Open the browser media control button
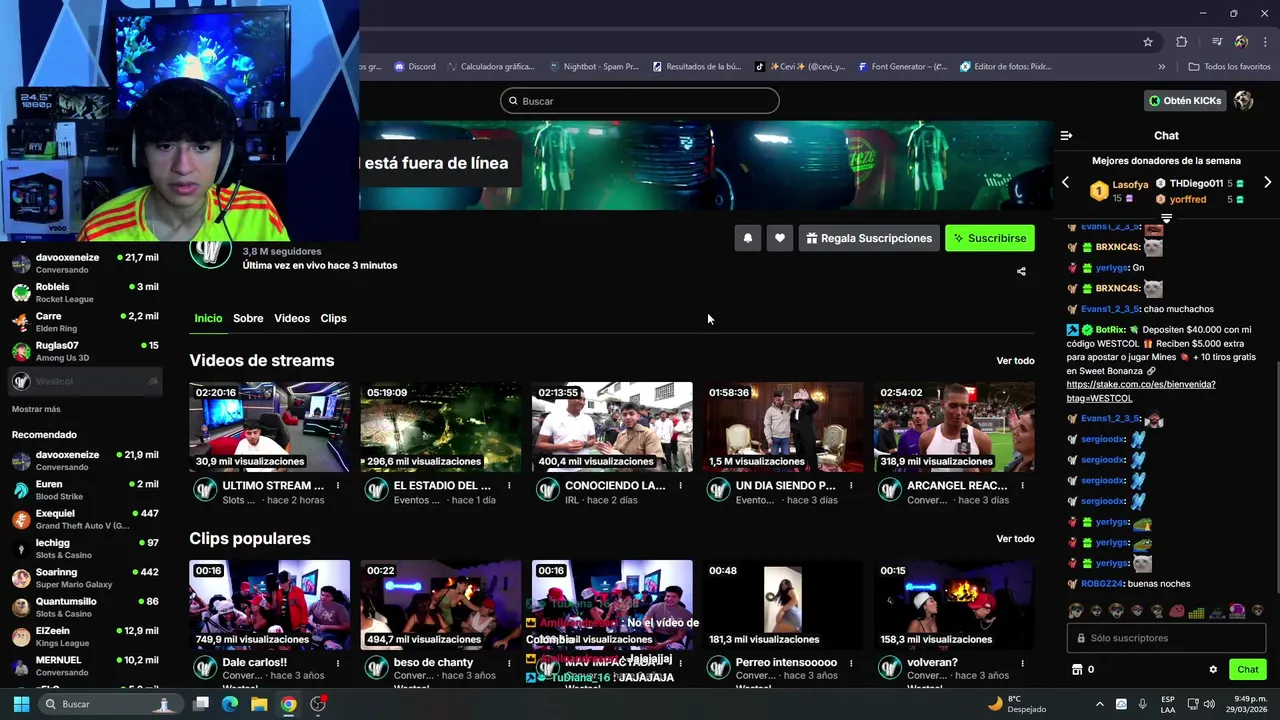Image resolution: width=1280 pixels, height=720 pixels. 1217,42
